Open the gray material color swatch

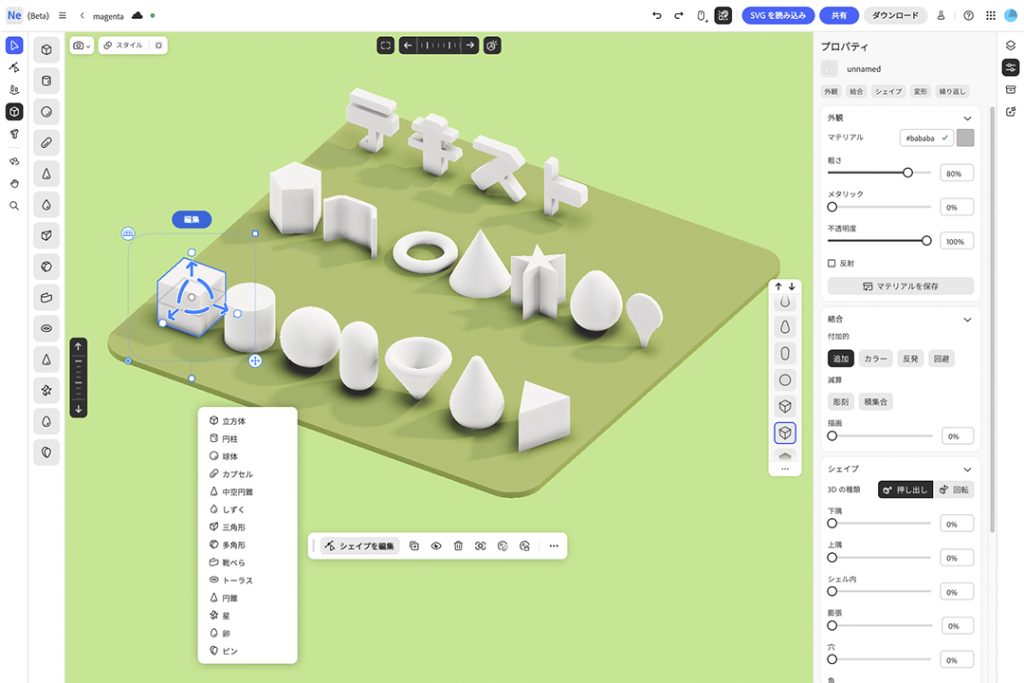click(965, 138)
